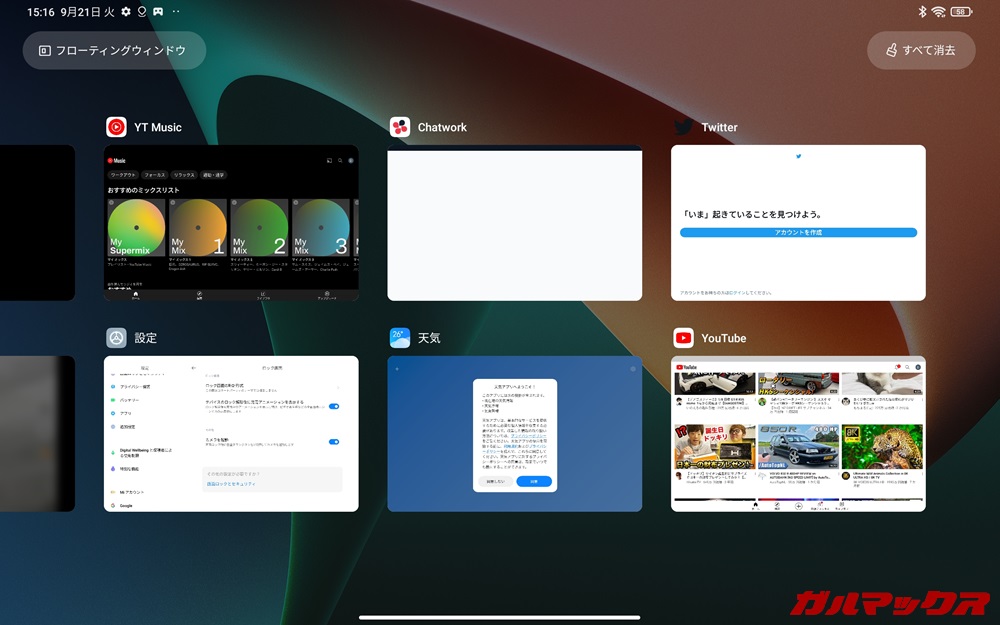Toggle the camera launch switch in 設定 preview
The image size is (1000, 625).
point(334,441)
